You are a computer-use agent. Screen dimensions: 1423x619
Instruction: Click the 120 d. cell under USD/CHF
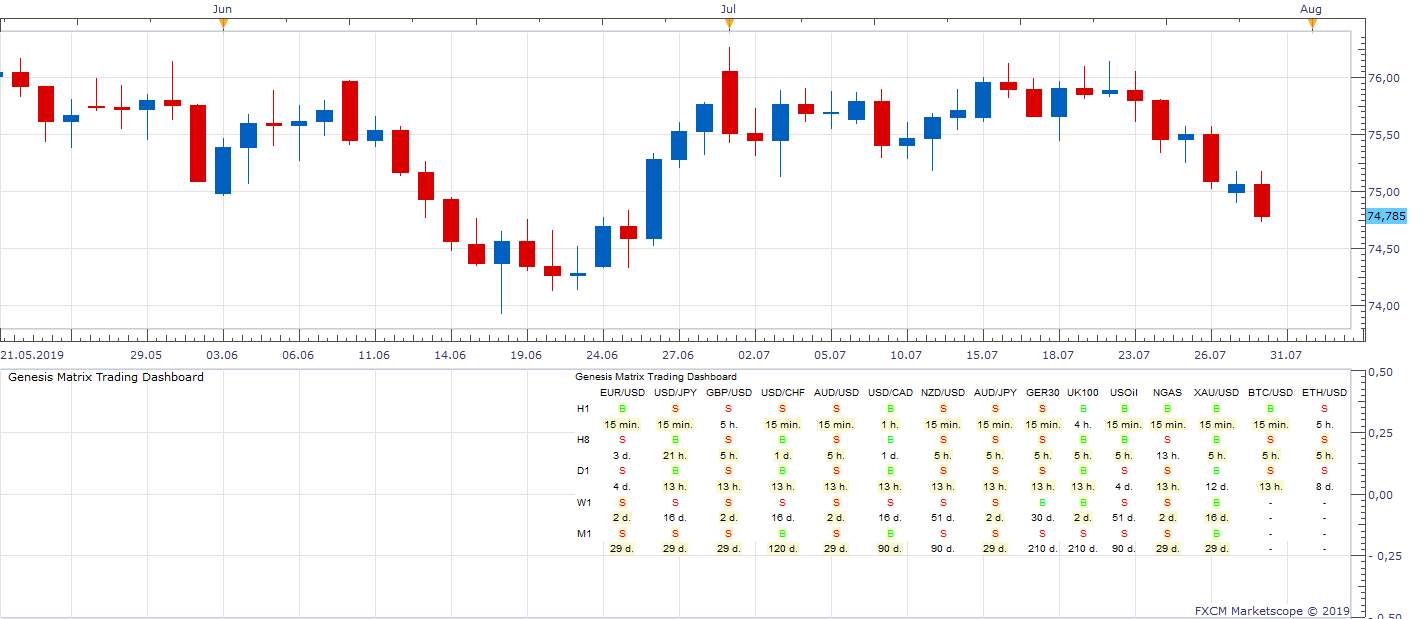pos(782,548)
